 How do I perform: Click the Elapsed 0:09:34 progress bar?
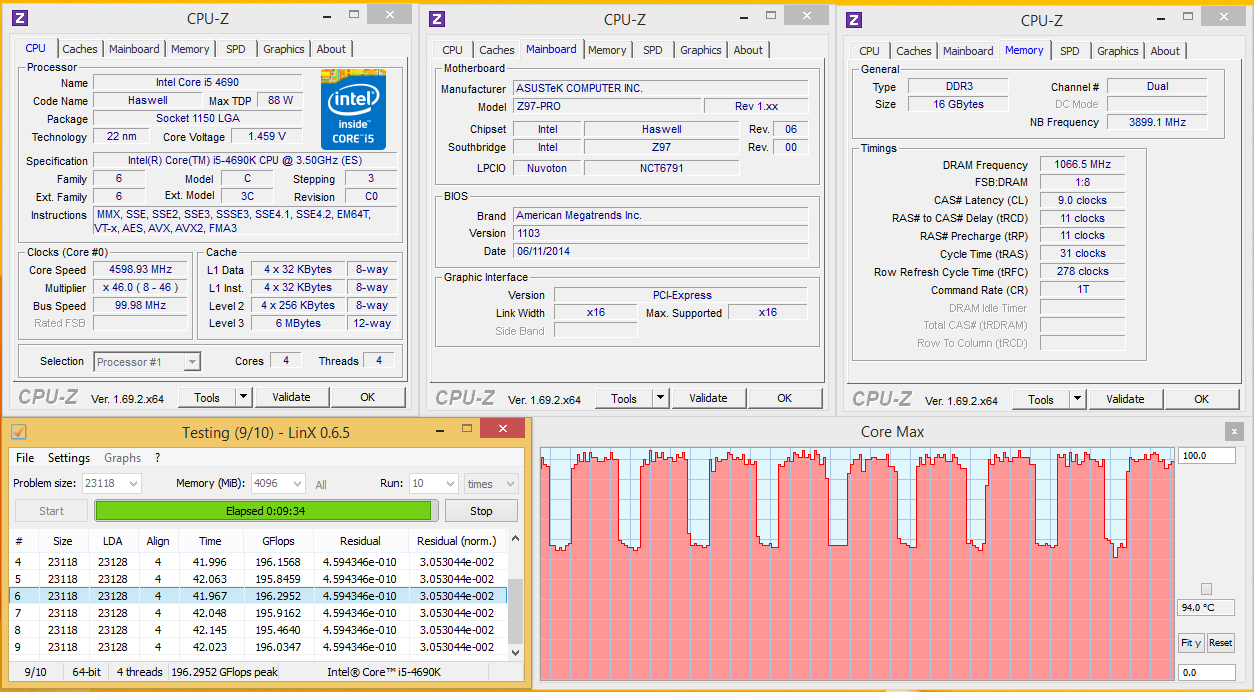coord(264,510)
